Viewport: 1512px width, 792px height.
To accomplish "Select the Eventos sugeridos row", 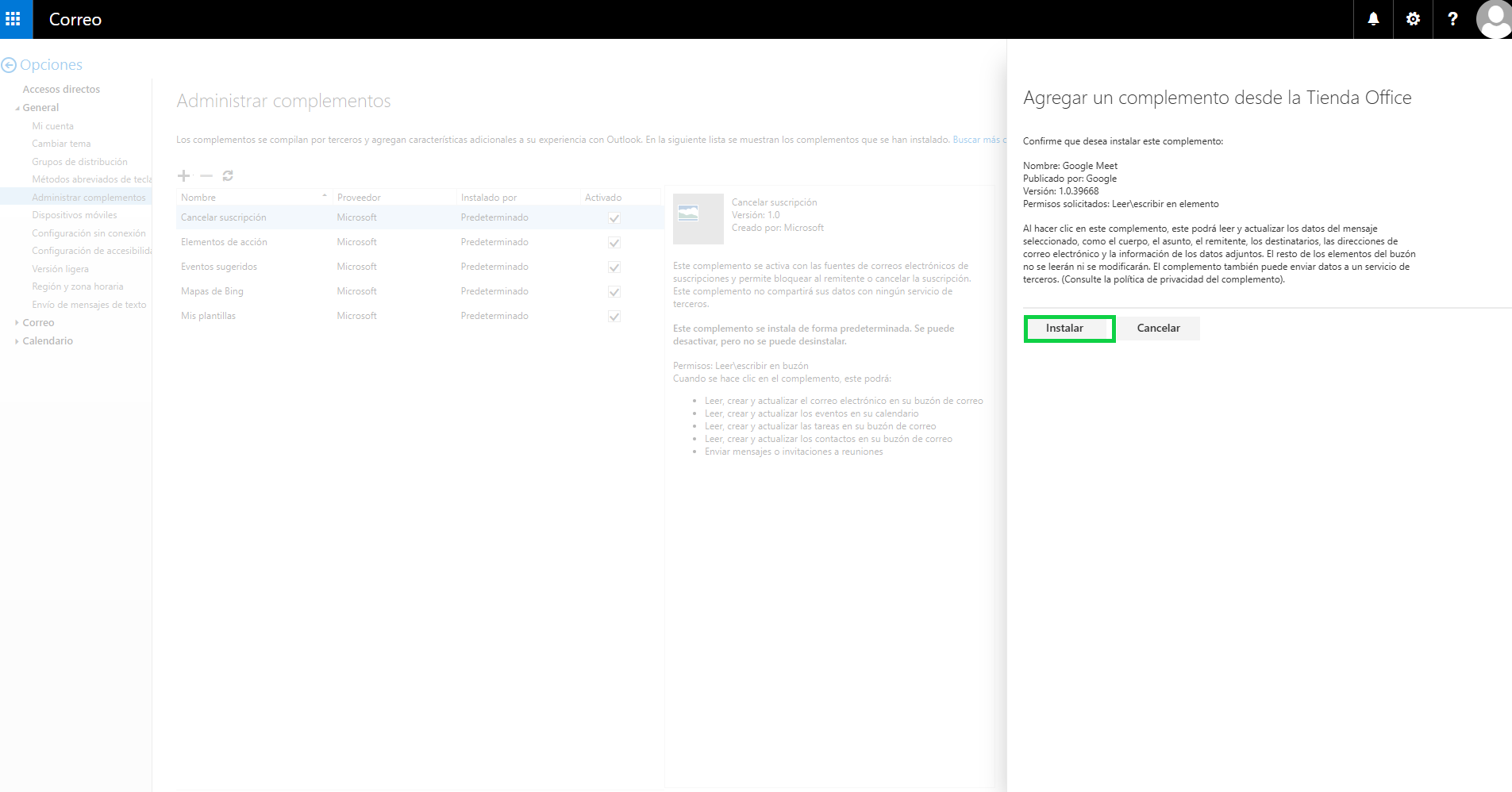I will coord(419,267).
